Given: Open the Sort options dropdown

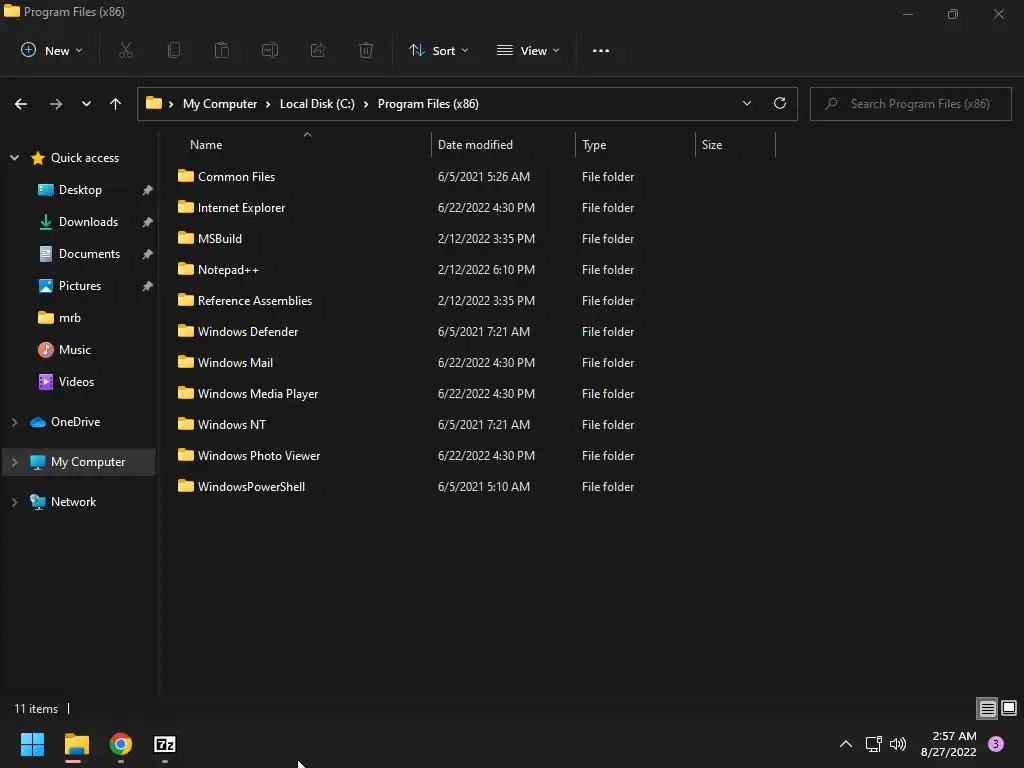Looking at the screenshot, I should (438, 50).
